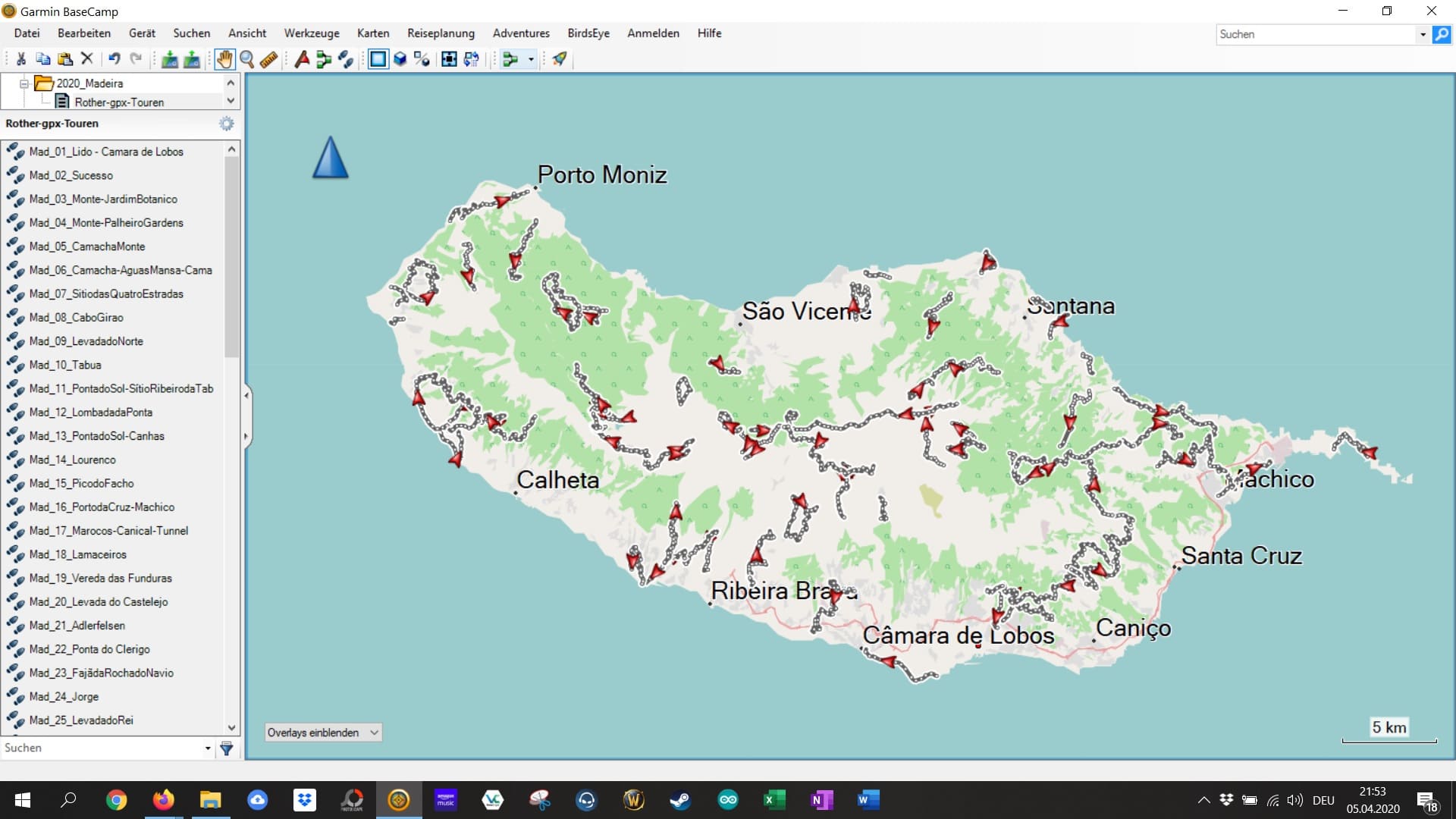Open the Karten menu

[373, 33]
